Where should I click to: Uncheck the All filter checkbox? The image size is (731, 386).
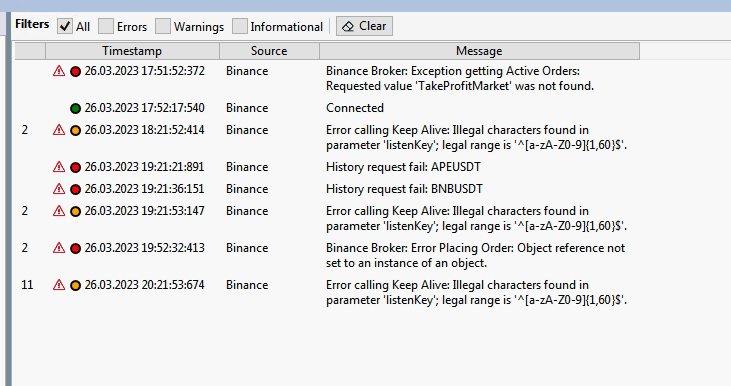65,26
